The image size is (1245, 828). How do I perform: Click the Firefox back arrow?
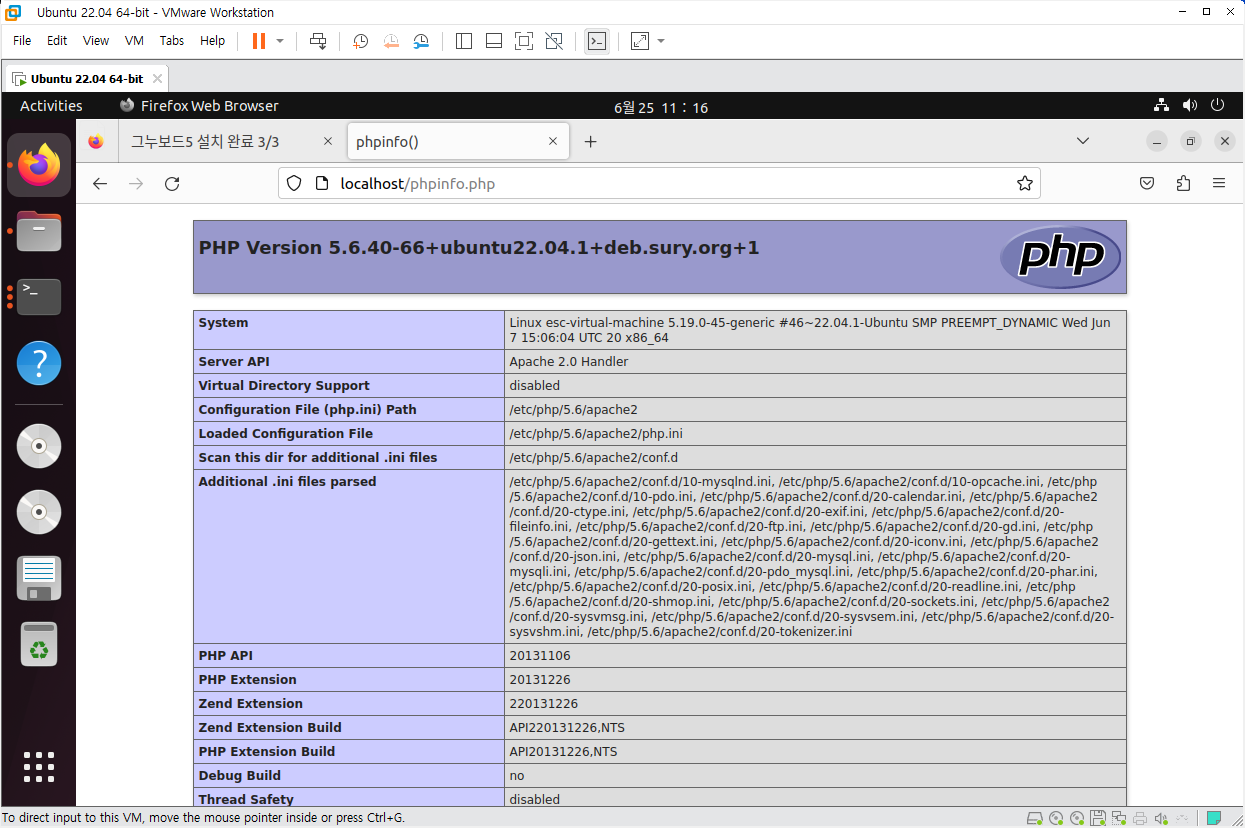[x=100, y=184]
